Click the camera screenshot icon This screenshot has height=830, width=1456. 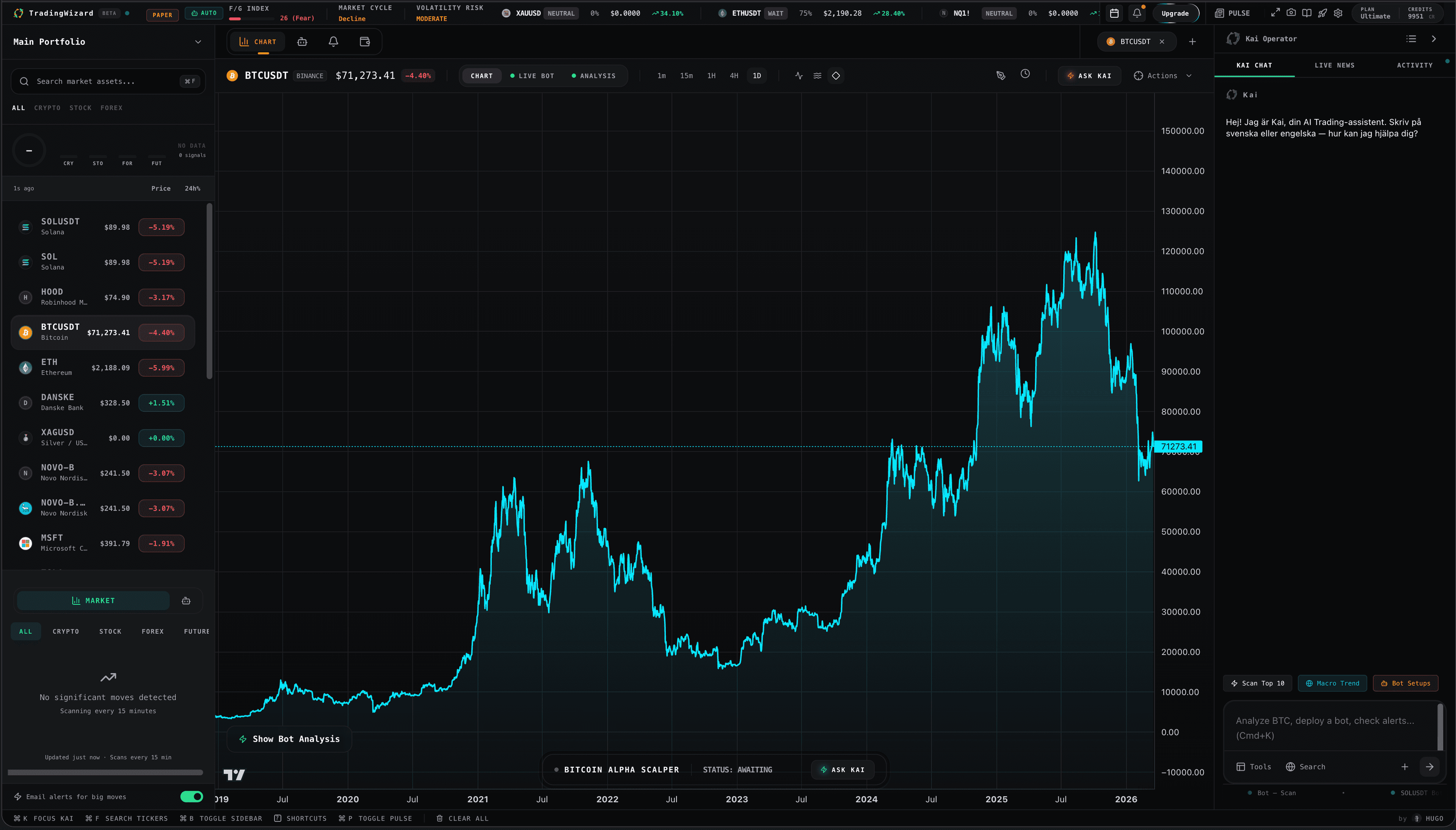(x=1291, y=13)
